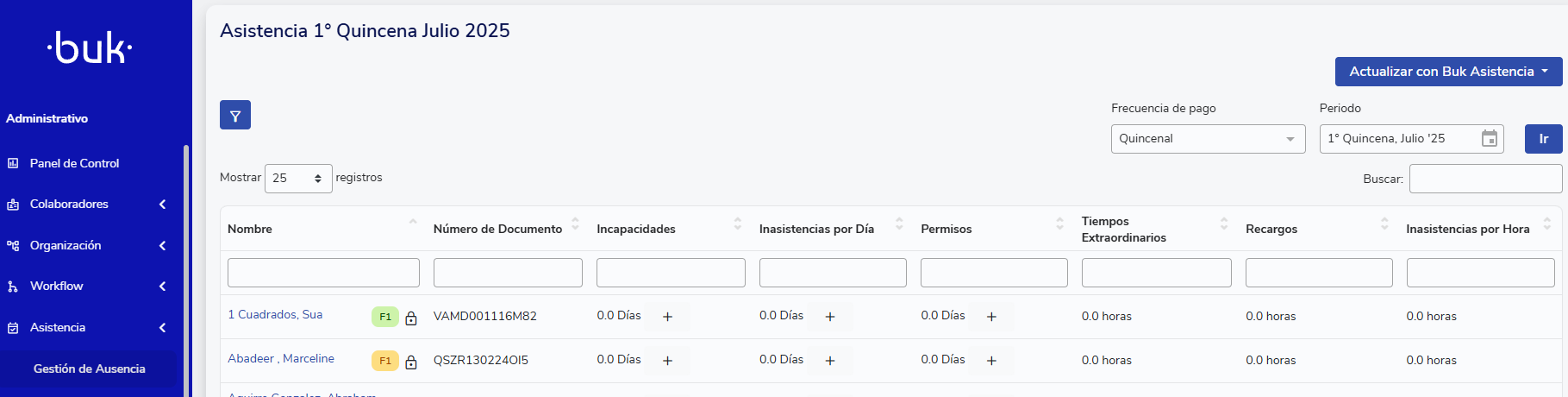
Task: Add Incapacidades for 1 Cuadrados, Sua
Action: (x=667, y=317)
